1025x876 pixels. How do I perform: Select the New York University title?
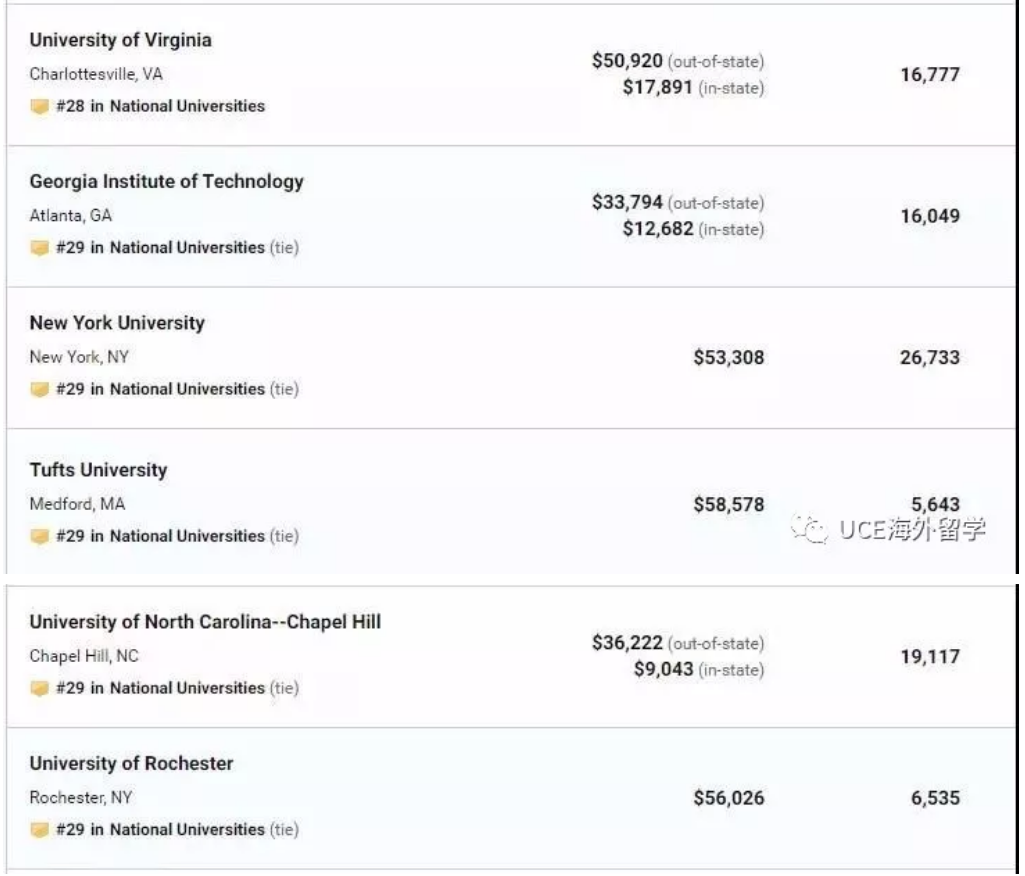pos(116,323)
